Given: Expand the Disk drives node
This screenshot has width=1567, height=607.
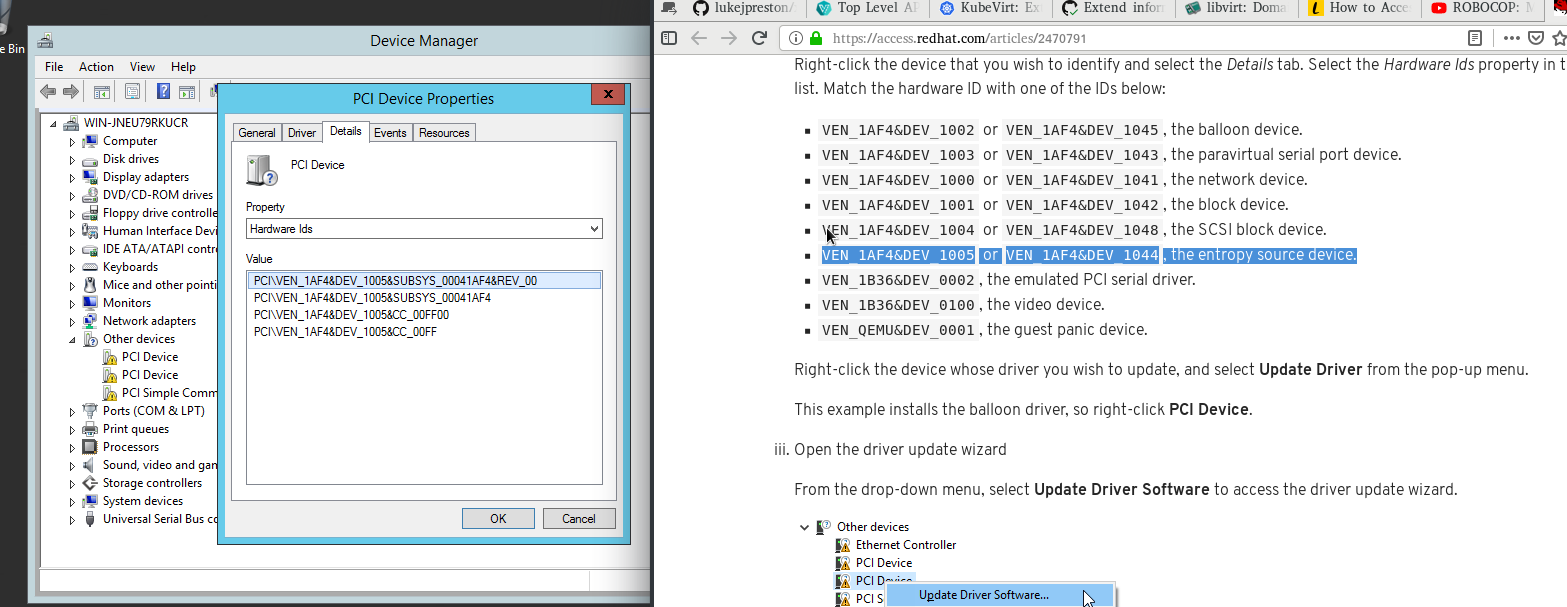Looking at the screenshot, I should 72,160.
